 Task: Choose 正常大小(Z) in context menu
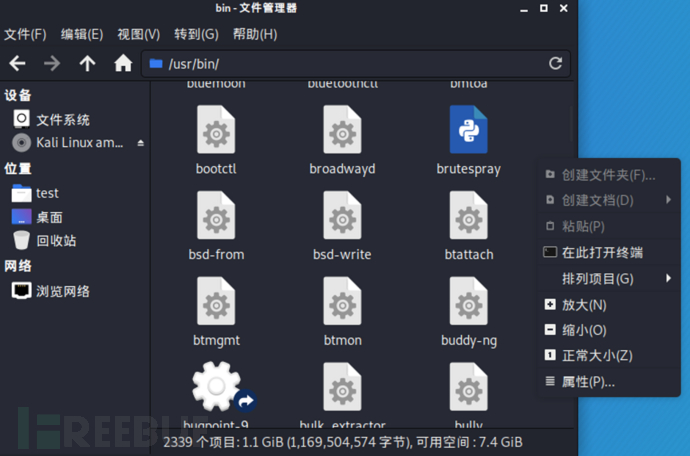tap(609, 355)
